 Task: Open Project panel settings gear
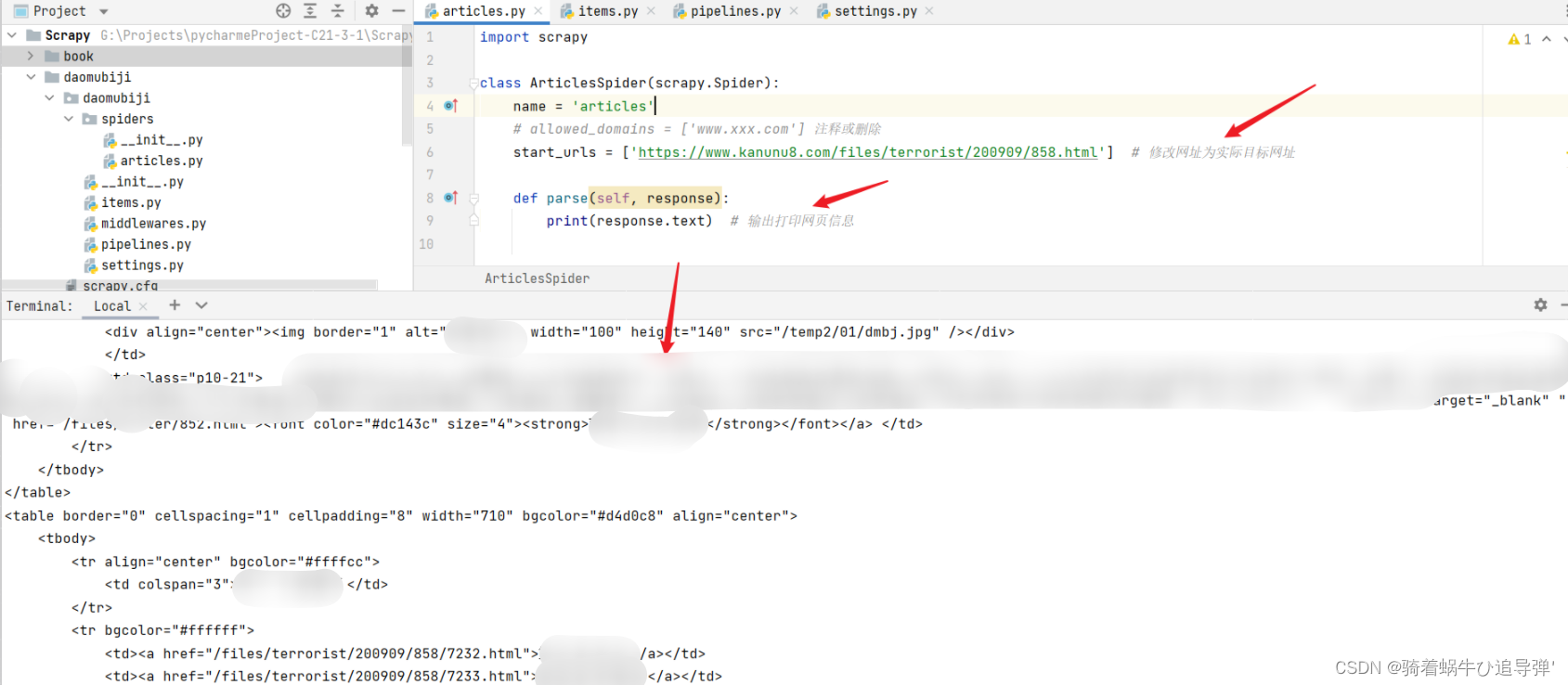click(x=371, y=11)
